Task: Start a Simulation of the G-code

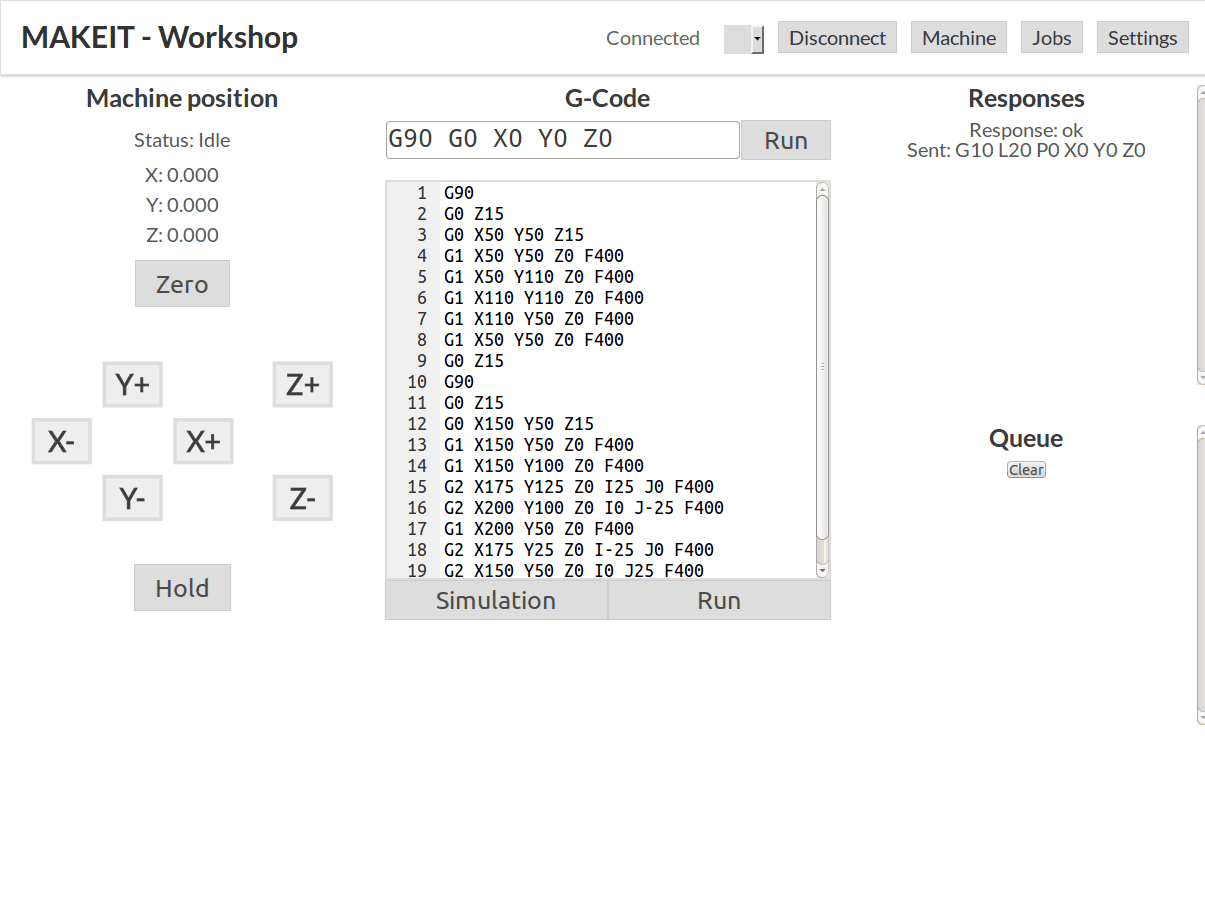Action: (495, 599)
